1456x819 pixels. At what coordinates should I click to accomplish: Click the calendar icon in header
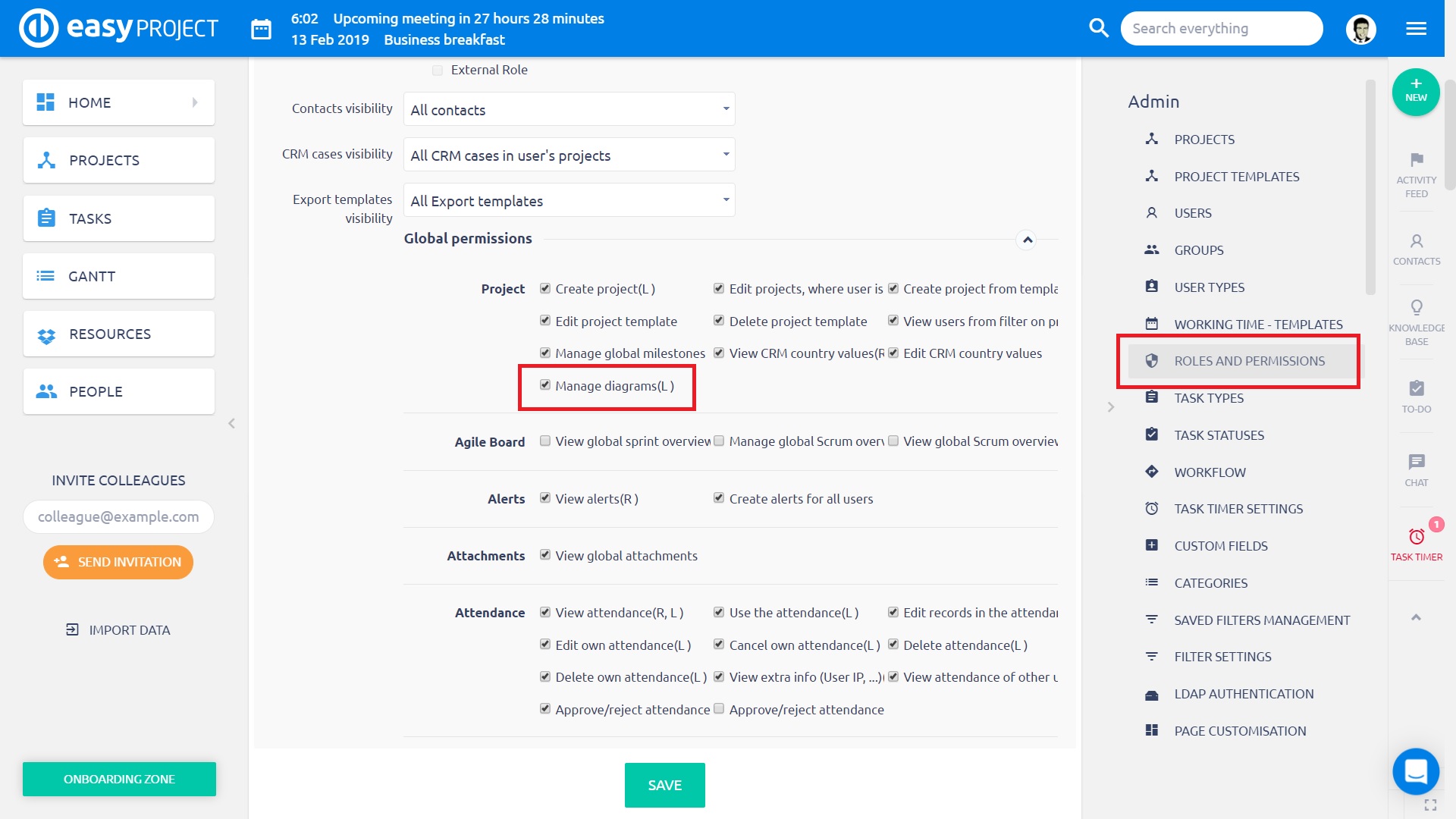[261, 29]
